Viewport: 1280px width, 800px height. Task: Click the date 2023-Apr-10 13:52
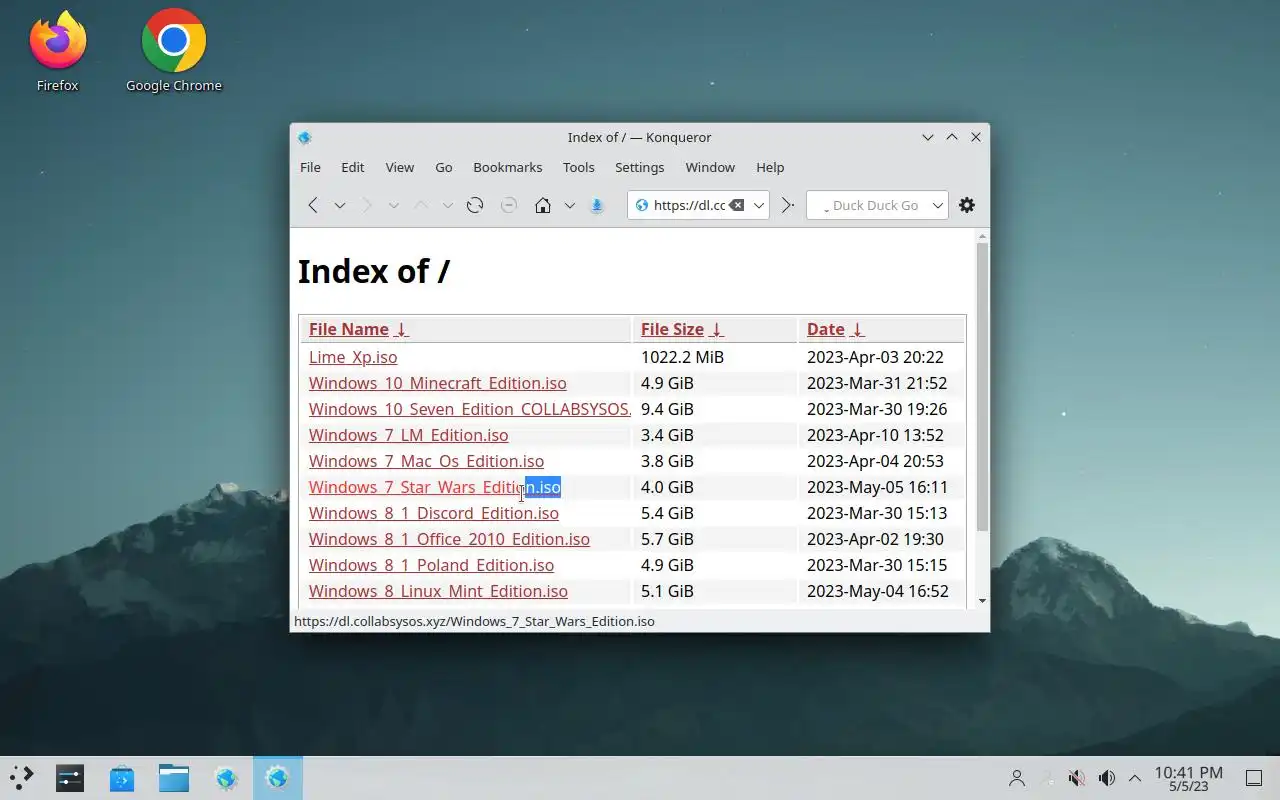click(875, 435)
